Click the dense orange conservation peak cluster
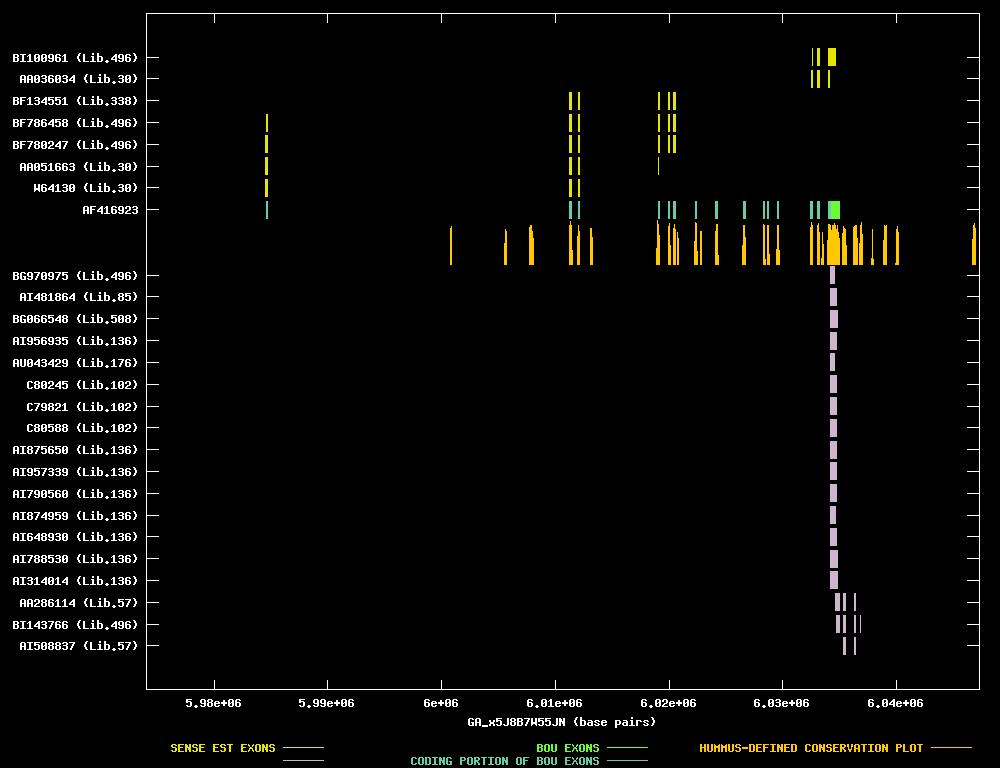Viewport: 1000px width, 768px height. pos(835,244)
